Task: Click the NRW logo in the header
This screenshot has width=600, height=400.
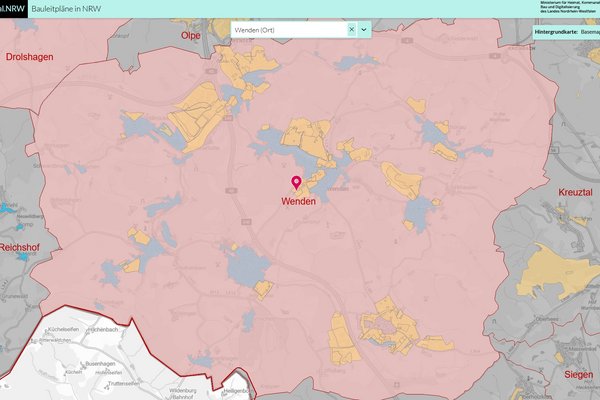Action: [12, 8]
